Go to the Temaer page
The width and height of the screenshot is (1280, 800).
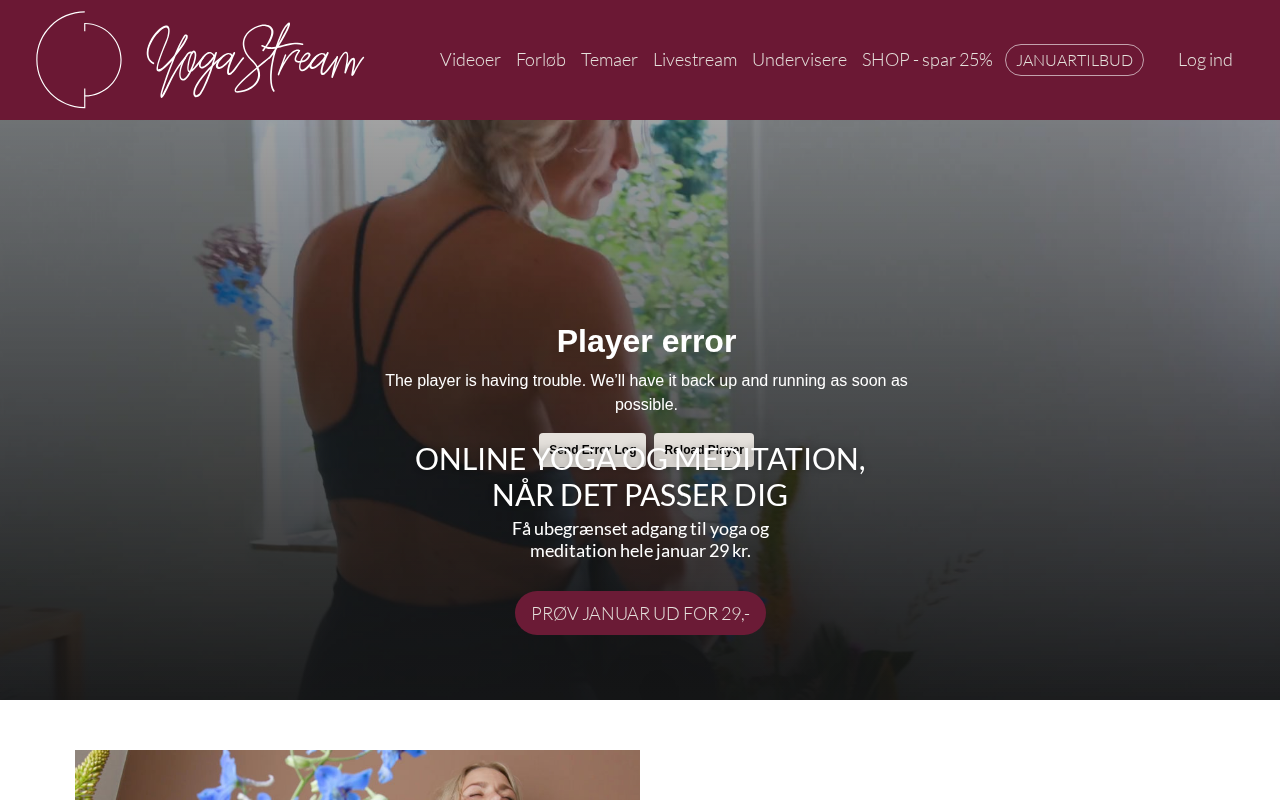click(609, 60)
